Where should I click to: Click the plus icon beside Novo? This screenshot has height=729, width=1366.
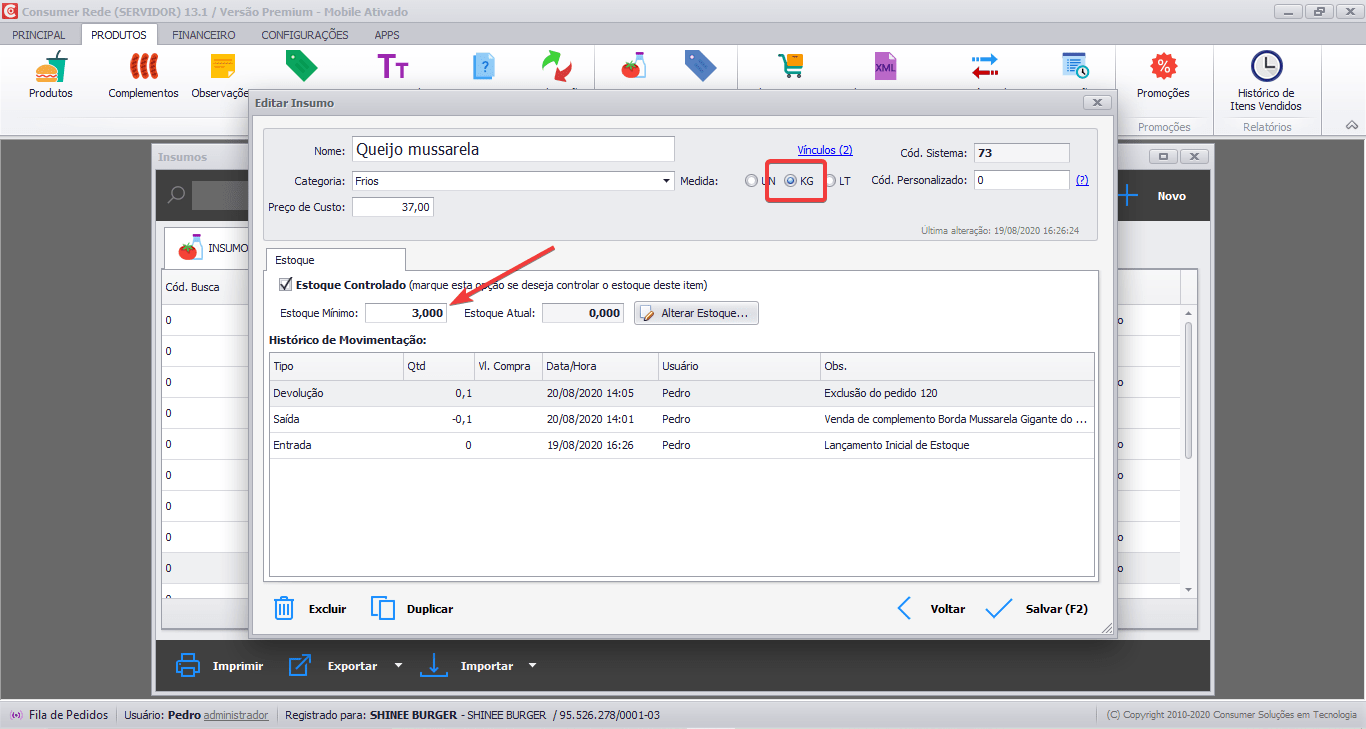(x=1128, y=196)
